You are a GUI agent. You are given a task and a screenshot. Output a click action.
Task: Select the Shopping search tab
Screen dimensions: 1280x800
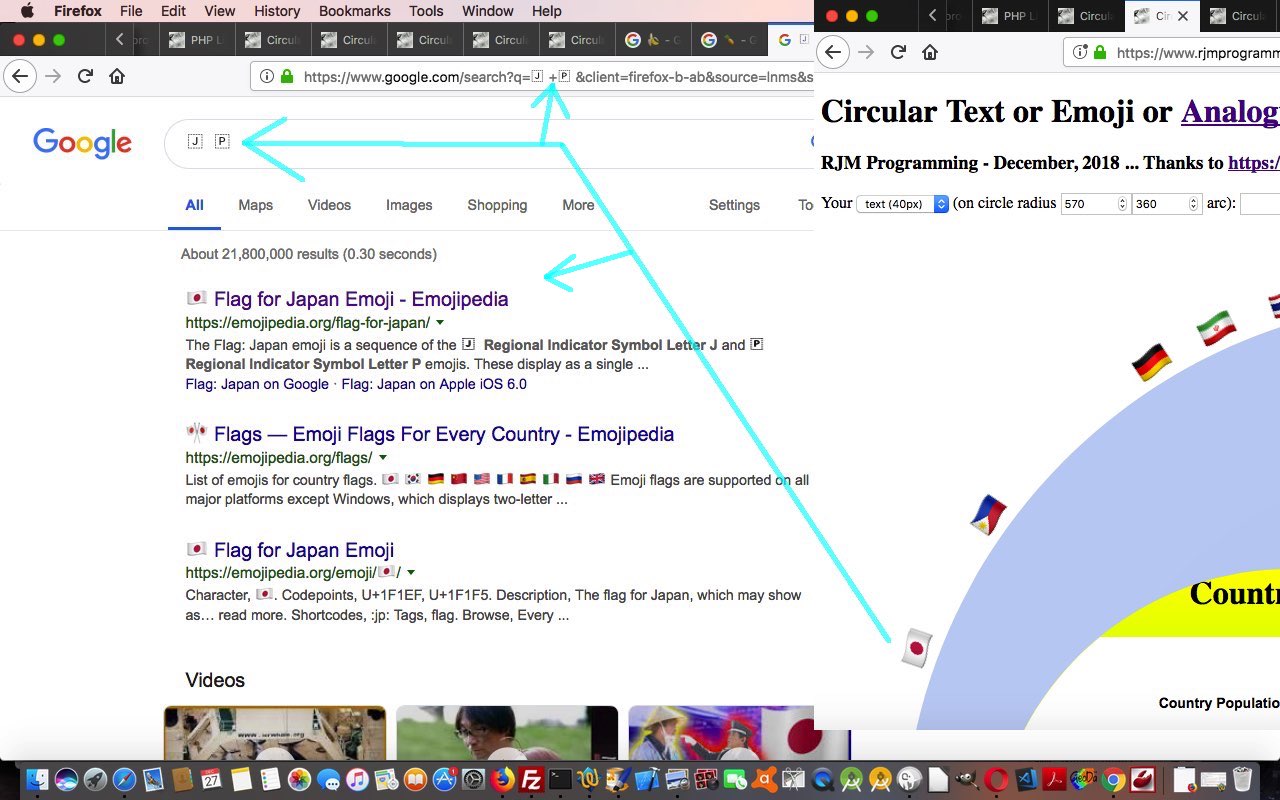(x=497, y=205)
